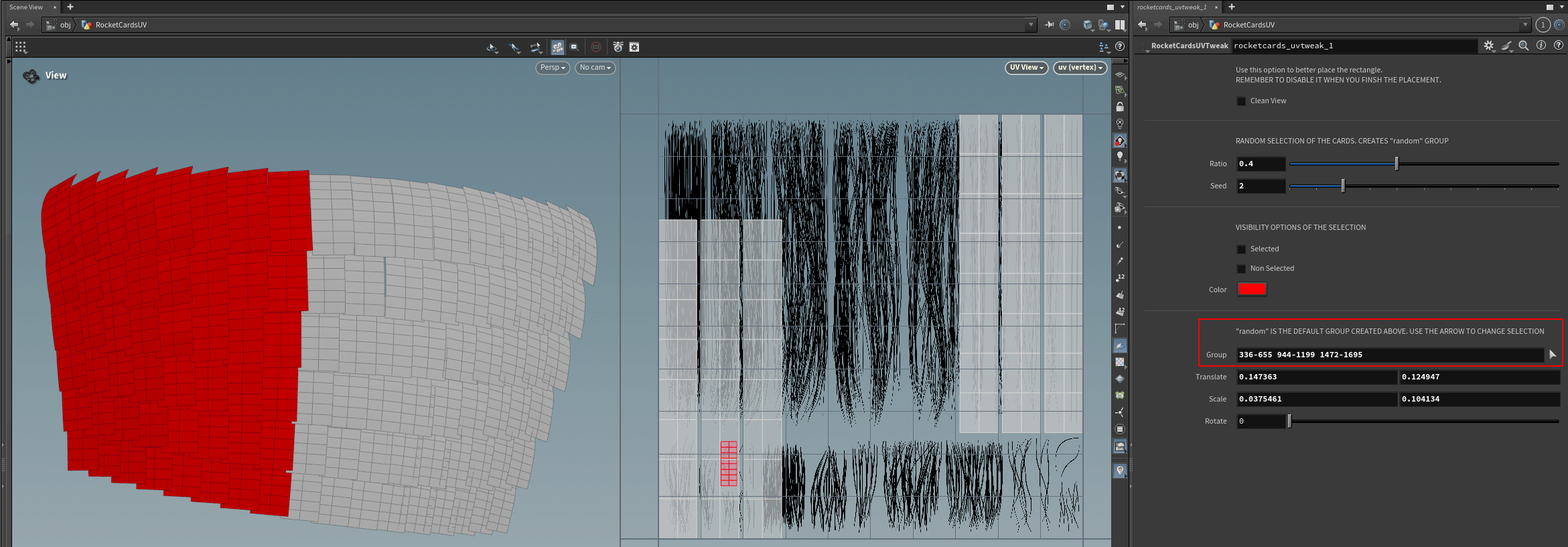This screenshot has height=547, width=1568.
Task: Expand the Scene View path dropdown
Action: click(1030, 25)
